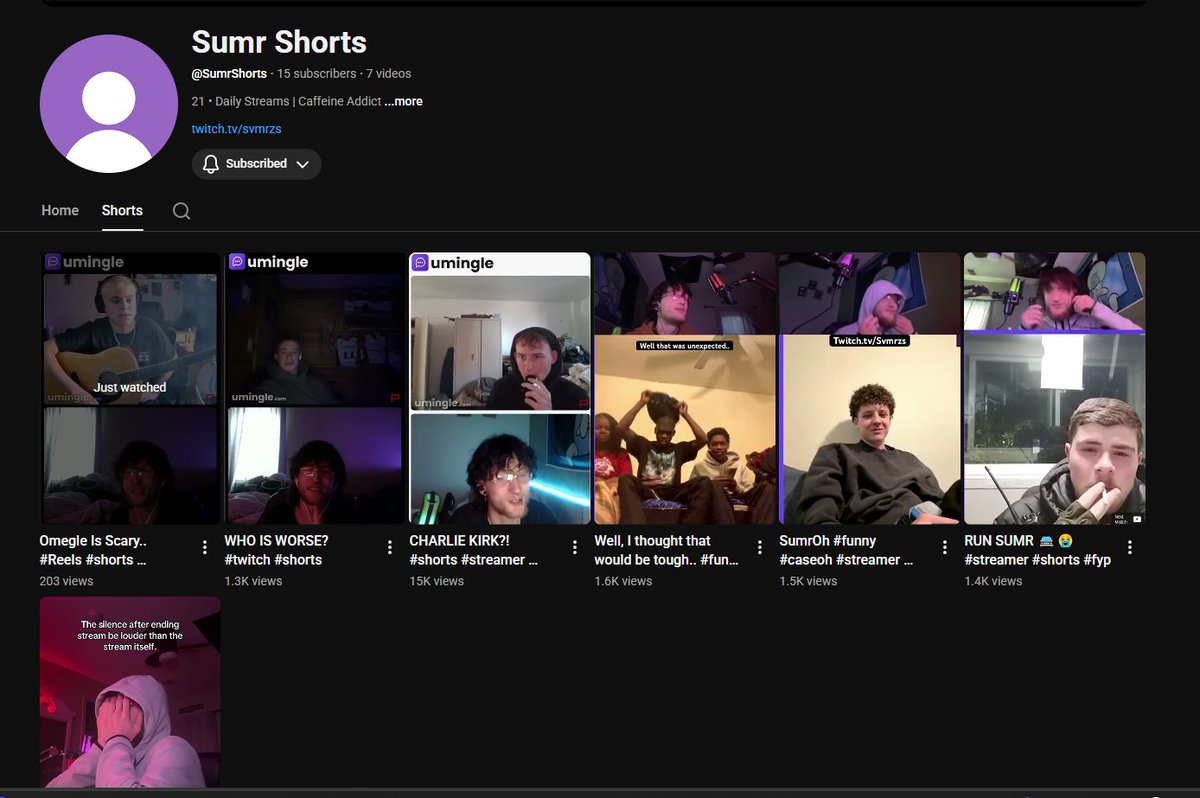
Task: Select the Shorts tab
Action: pos(122,210)
